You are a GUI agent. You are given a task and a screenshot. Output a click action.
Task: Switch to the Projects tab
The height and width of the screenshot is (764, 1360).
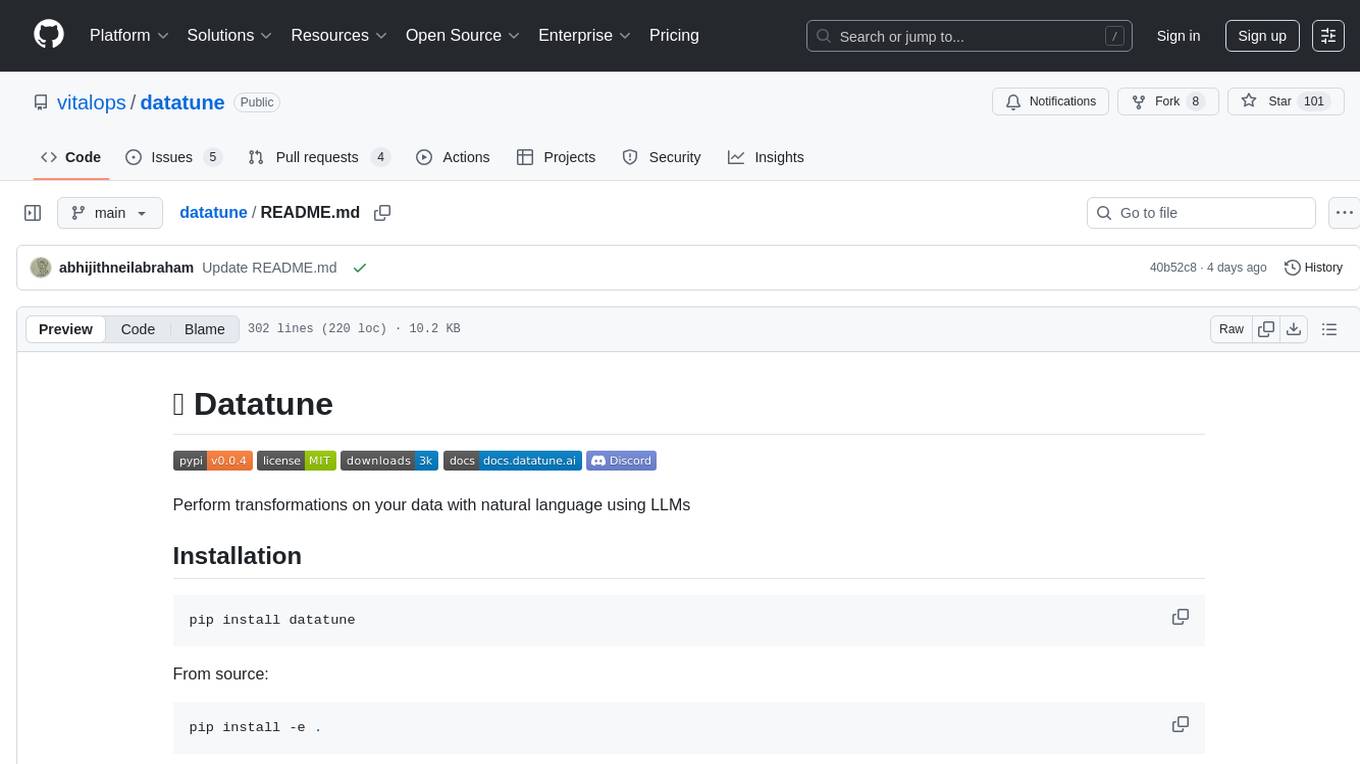click(x=556, y=157)
